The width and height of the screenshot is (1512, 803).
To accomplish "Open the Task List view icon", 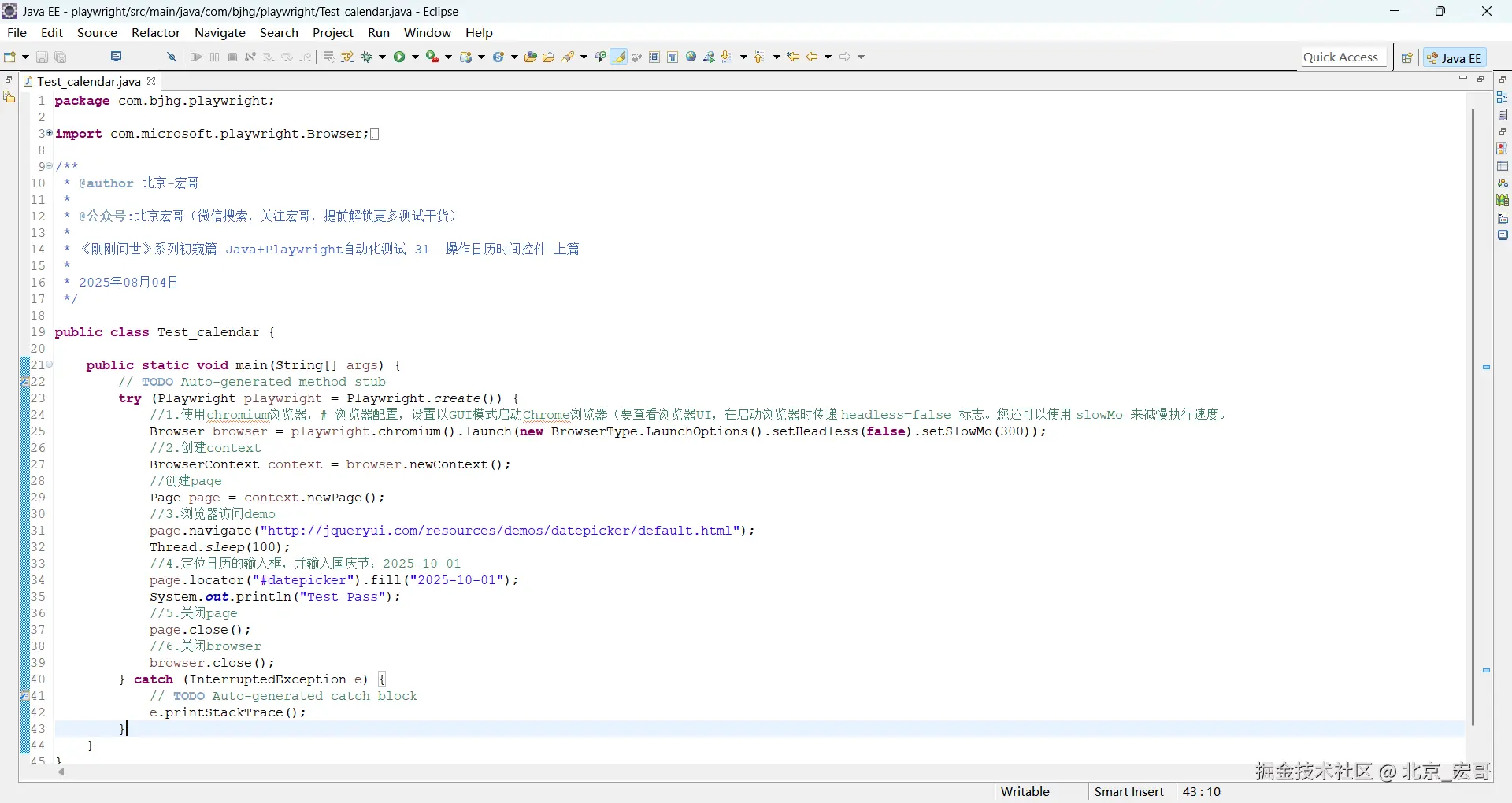I will (x=1503, y=114).
